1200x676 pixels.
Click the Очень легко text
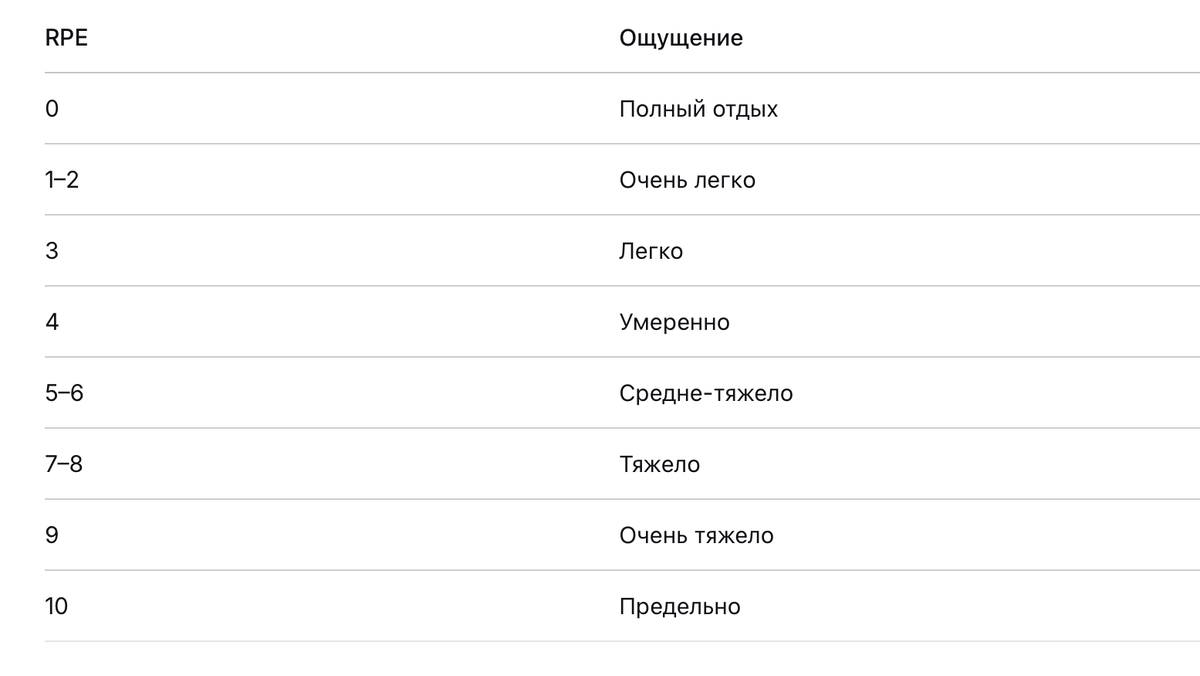(687, 180)
